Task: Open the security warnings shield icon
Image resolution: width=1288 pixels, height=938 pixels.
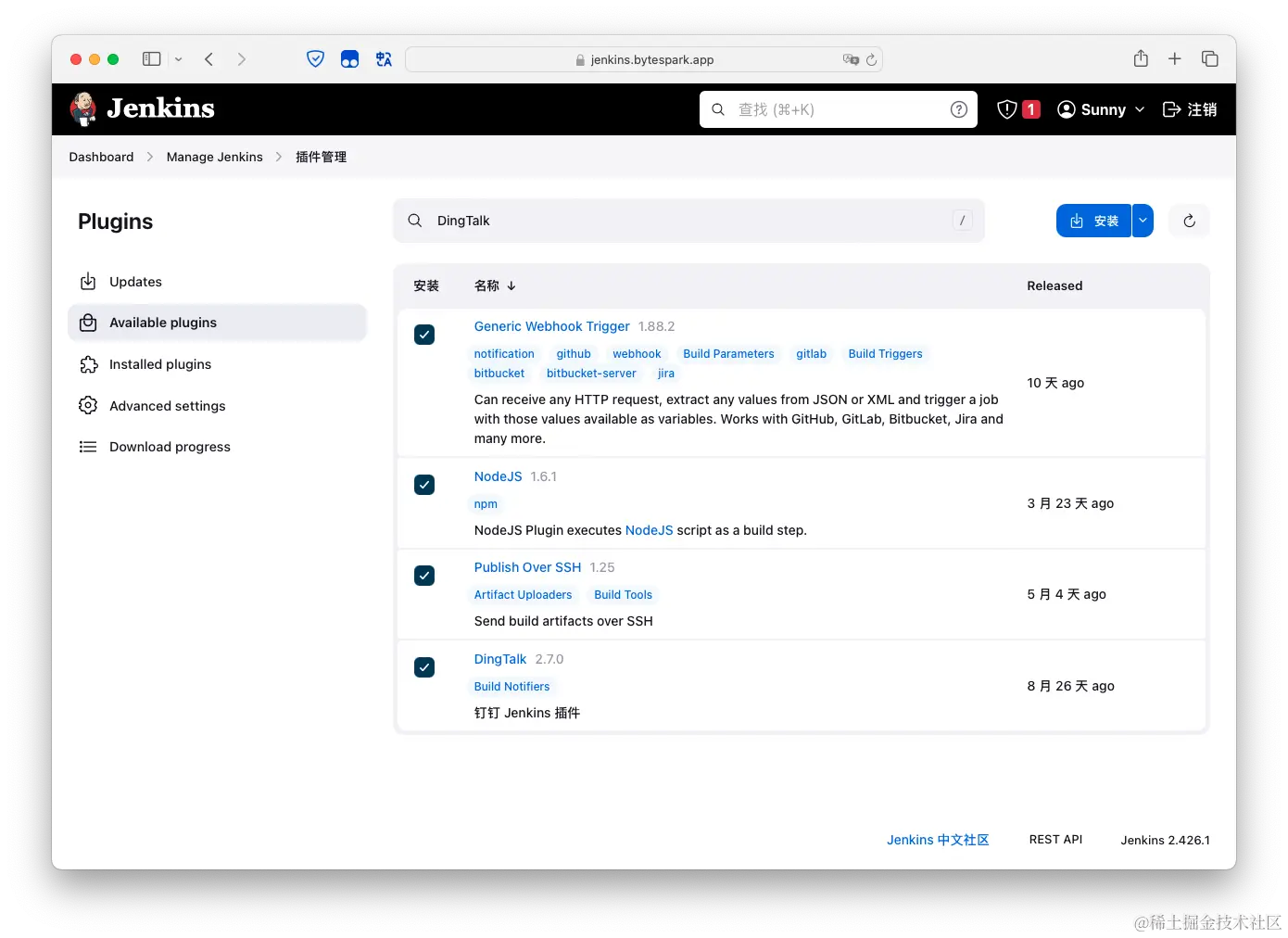Action: click(x=1007, y=109)
